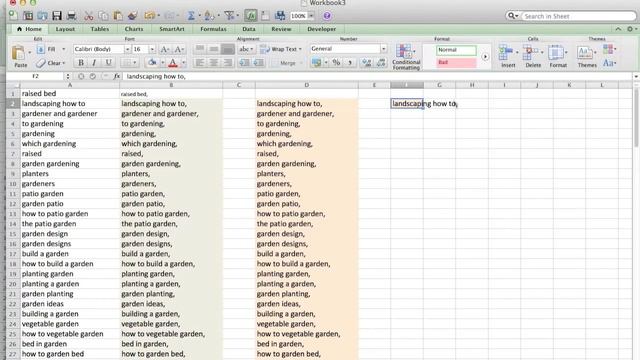
Task: Toggle the Formula Builder fx toolbar icon
Action: click(x=251, y=16)
